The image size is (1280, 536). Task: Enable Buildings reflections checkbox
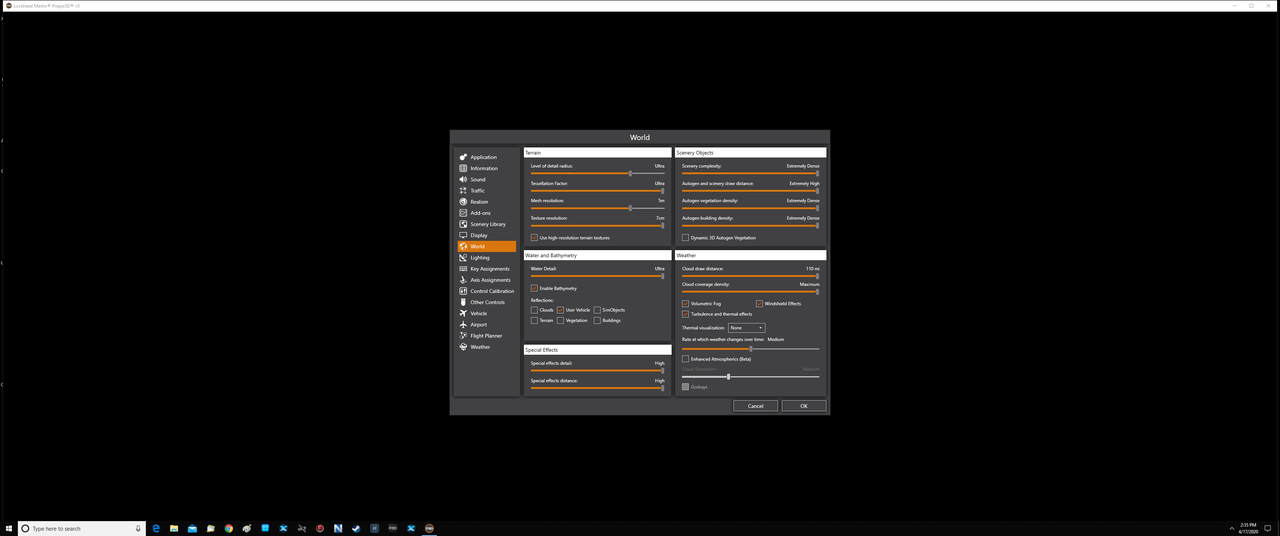[598, 320]
